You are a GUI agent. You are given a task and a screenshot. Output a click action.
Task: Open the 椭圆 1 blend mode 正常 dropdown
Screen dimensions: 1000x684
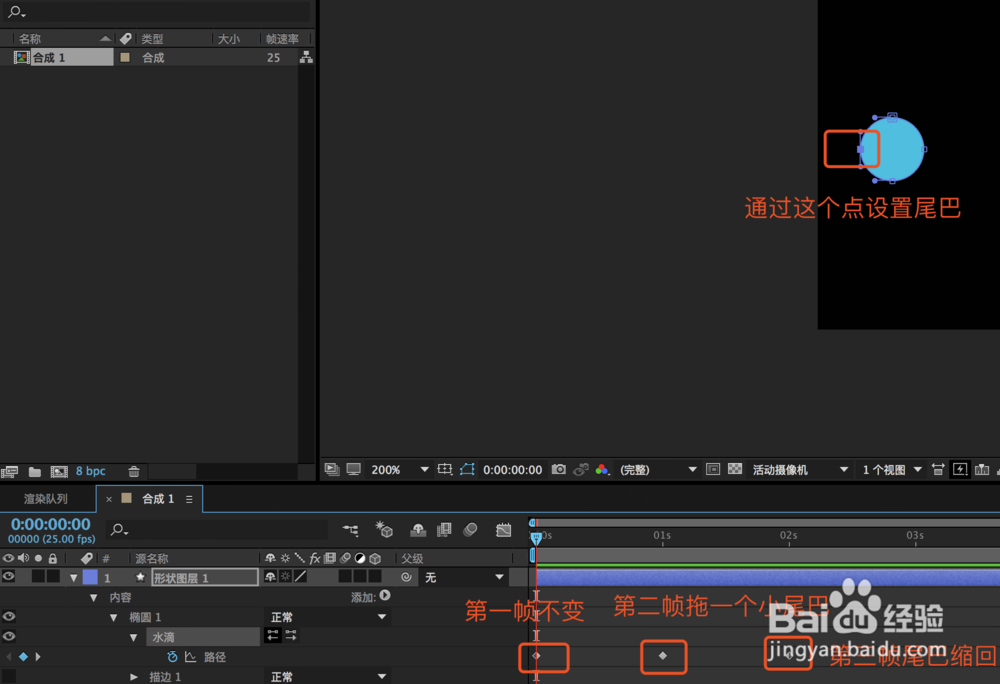coord(328,617)
